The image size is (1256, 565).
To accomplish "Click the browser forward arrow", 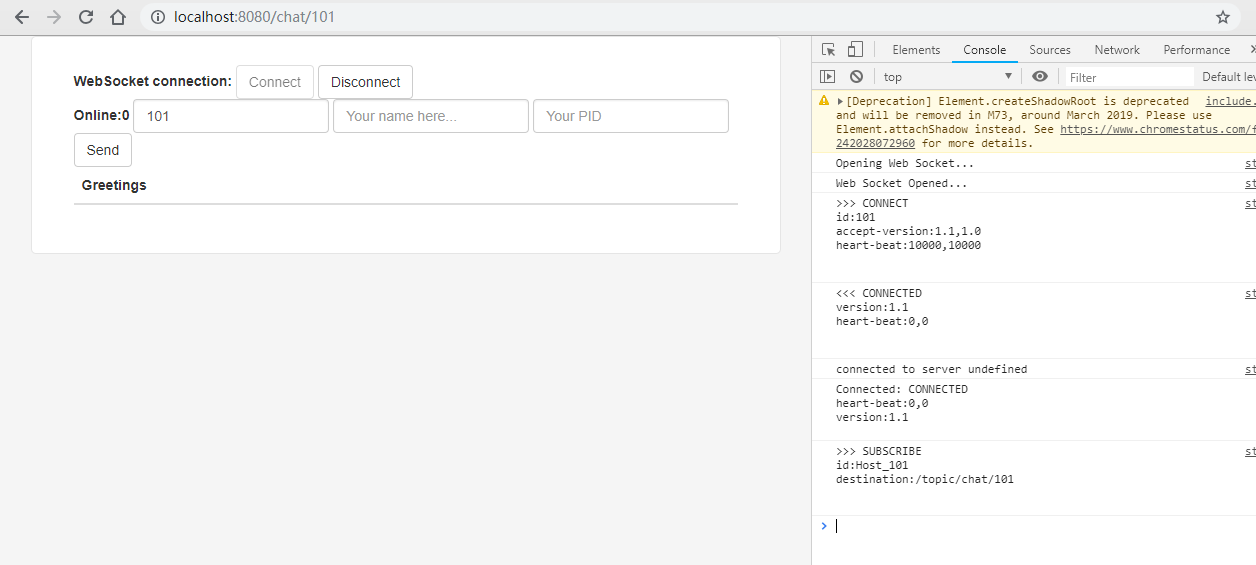I will pyautogui.click(x=54, y=17).
